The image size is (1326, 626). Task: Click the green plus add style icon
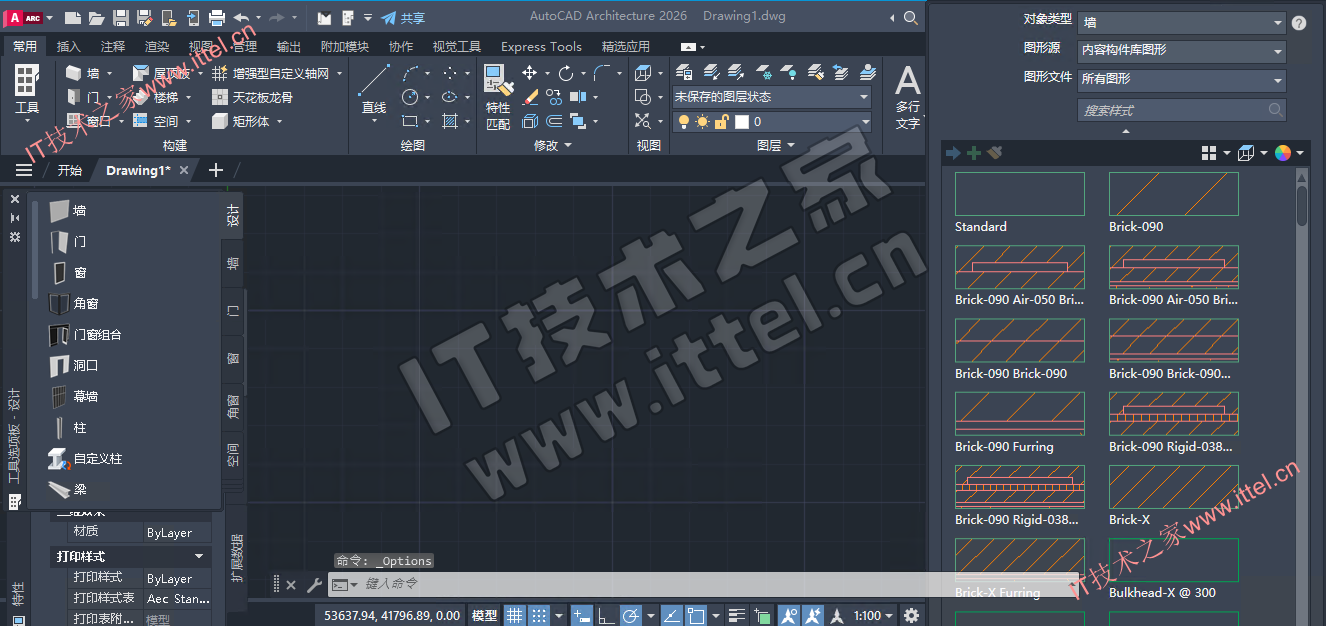coord(974,153)
